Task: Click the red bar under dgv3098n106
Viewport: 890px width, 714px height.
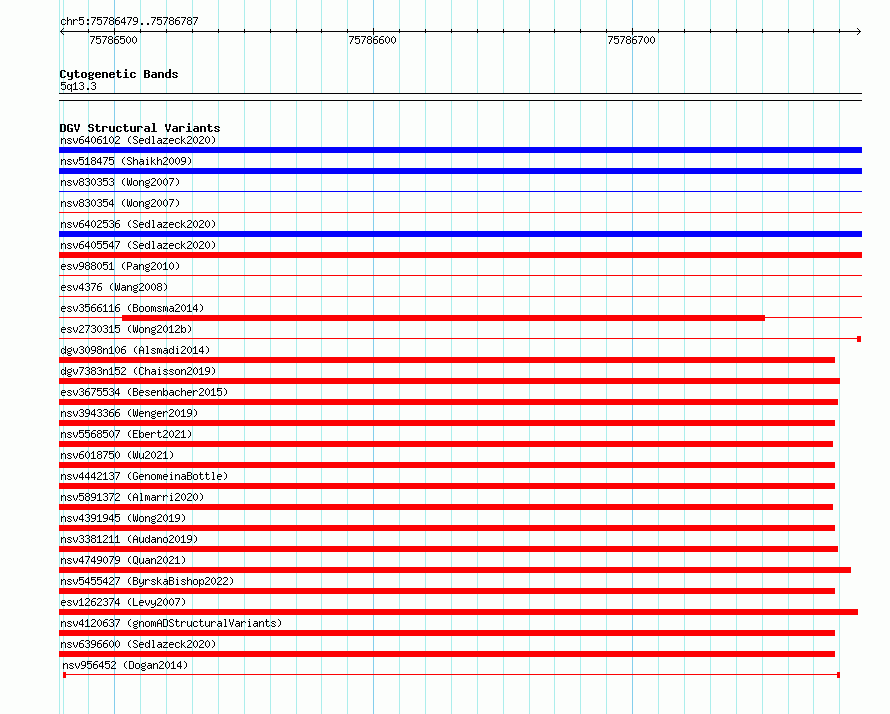Action: click(447, 360)
